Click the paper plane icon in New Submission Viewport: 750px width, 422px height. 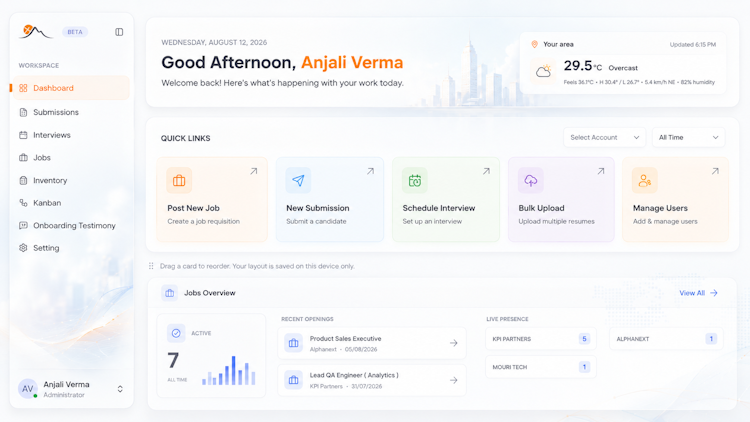[298, 180]
